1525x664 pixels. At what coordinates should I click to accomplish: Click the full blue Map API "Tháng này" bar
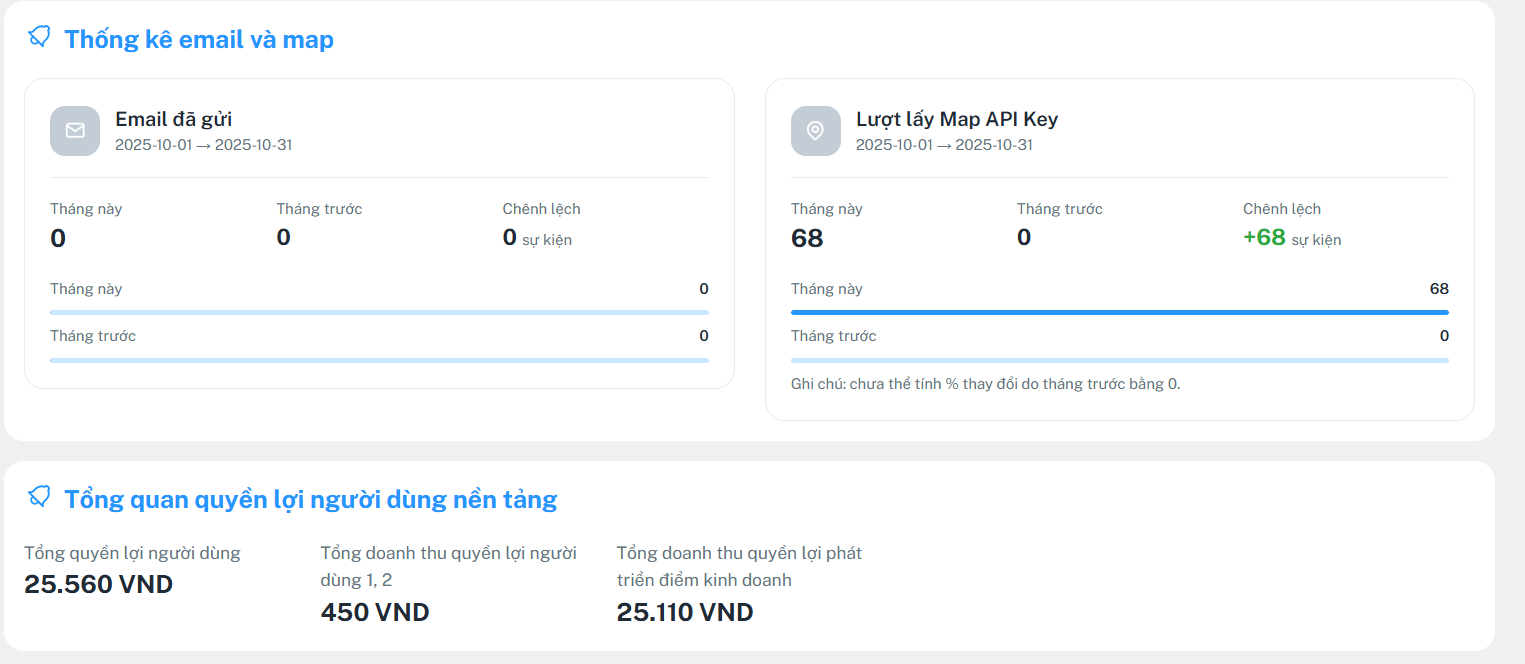pyautogui.click(x=1119, y=313)
